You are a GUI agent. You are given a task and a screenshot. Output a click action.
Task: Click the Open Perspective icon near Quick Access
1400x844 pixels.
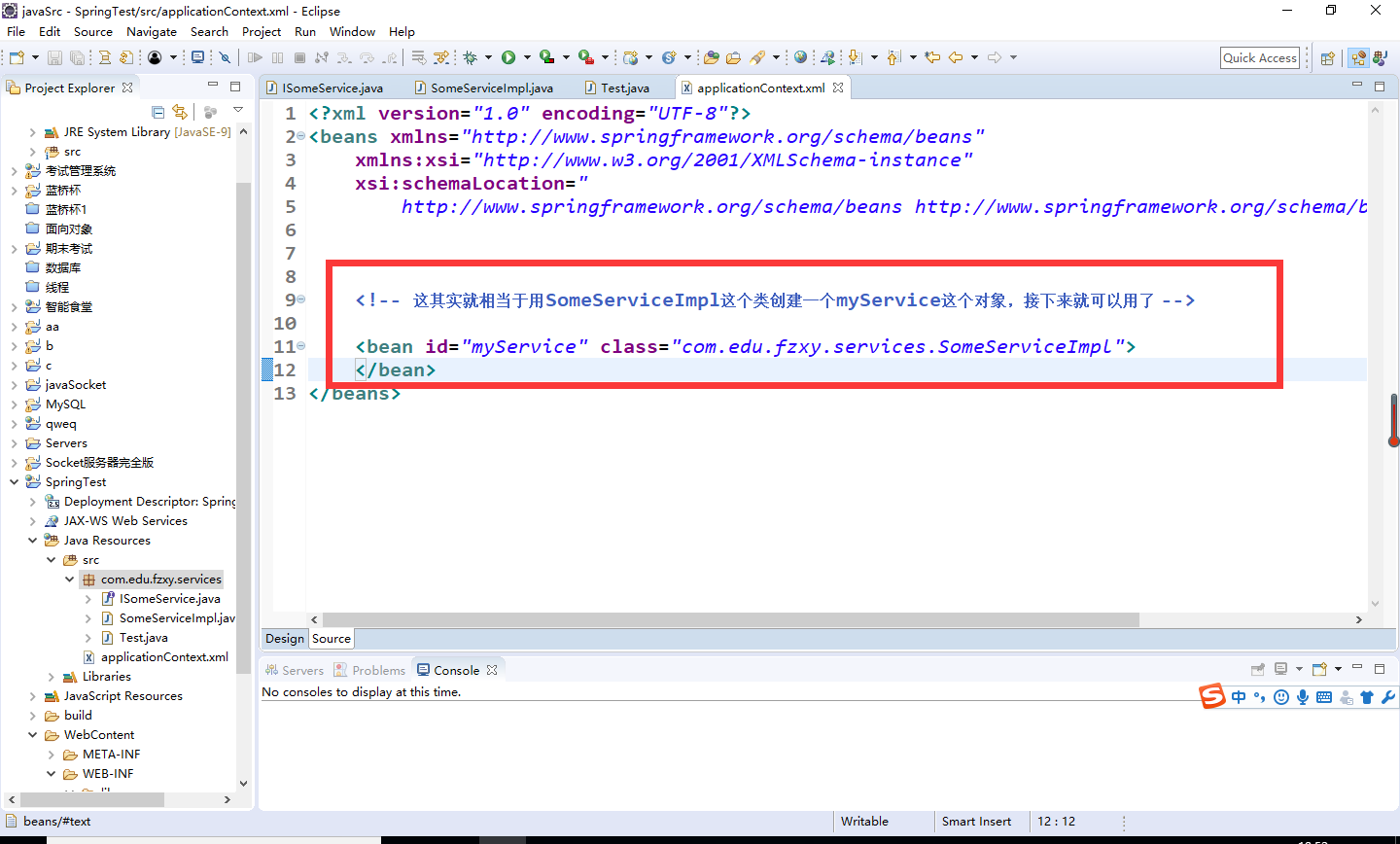(1328, 57)
